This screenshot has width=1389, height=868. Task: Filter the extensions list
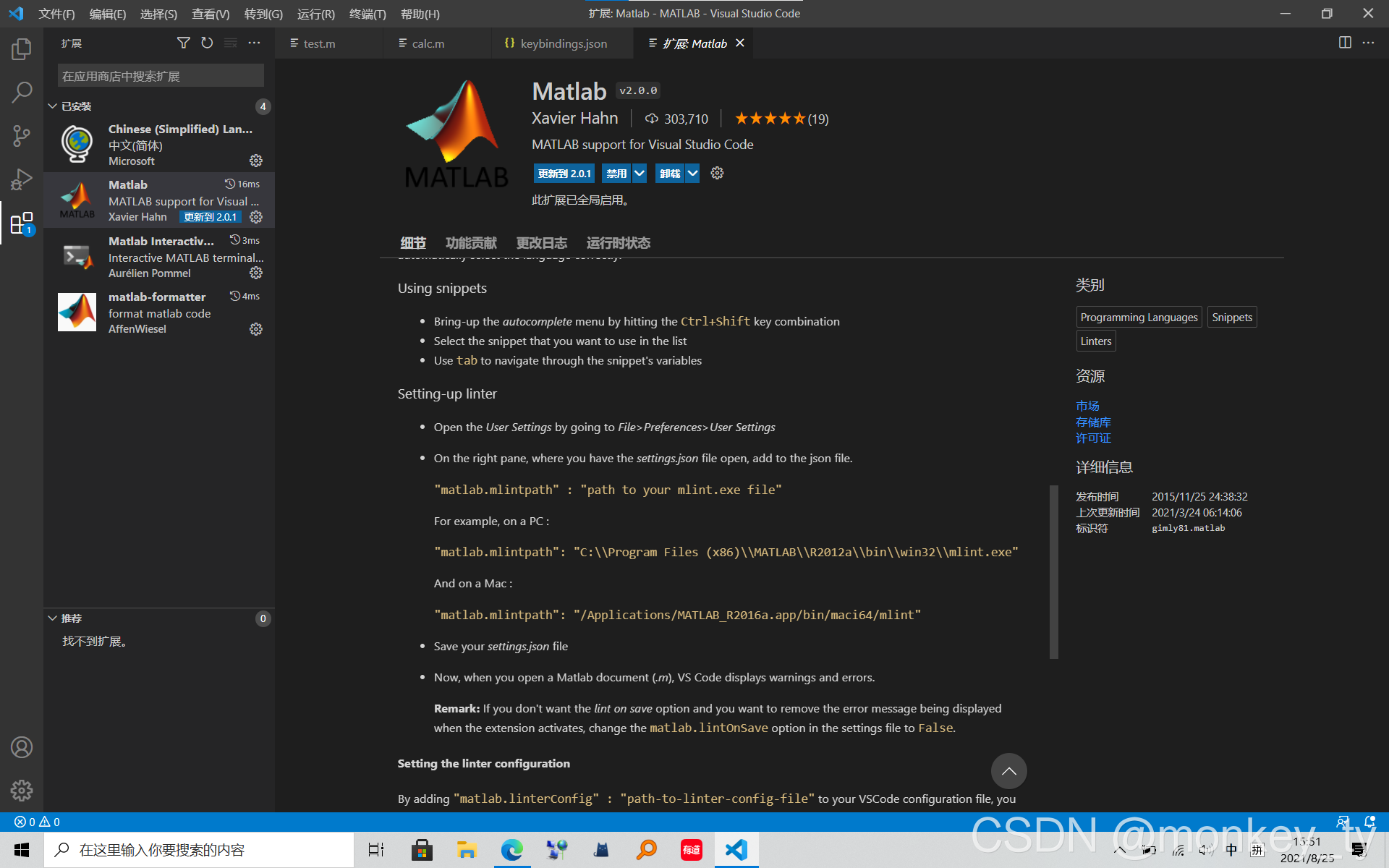[183, 43]
